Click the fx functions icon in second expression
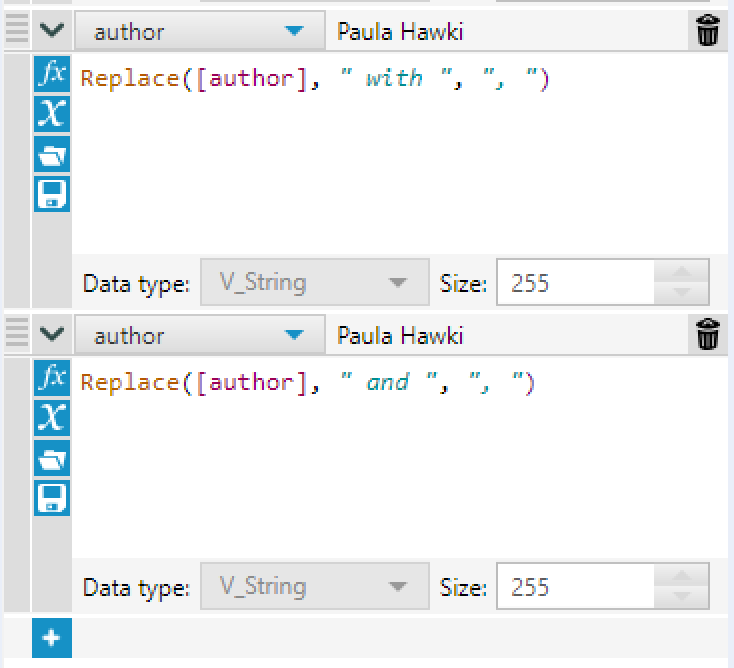The image size is (734, 668). pyautogui.click(x=51, y=378)
